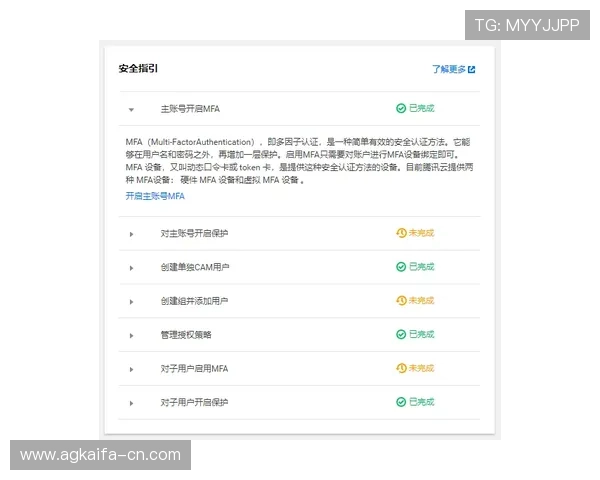Click the external link icon beside 了解更多
Image resolution: width=600 pixels, height=480 pixels.
point(471,70)
